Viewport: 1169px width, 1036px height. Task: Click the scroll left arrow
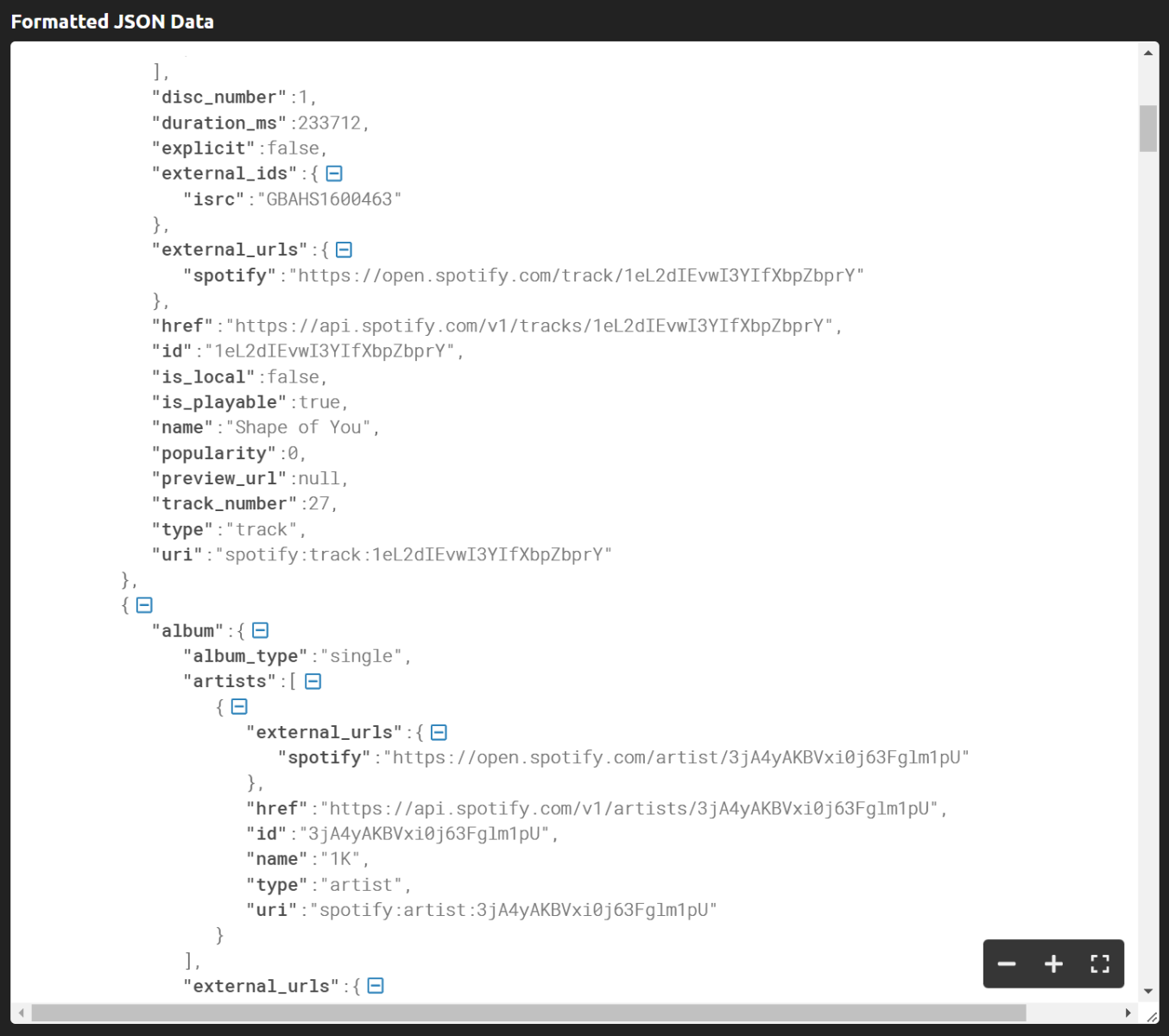click(21, 1013)
